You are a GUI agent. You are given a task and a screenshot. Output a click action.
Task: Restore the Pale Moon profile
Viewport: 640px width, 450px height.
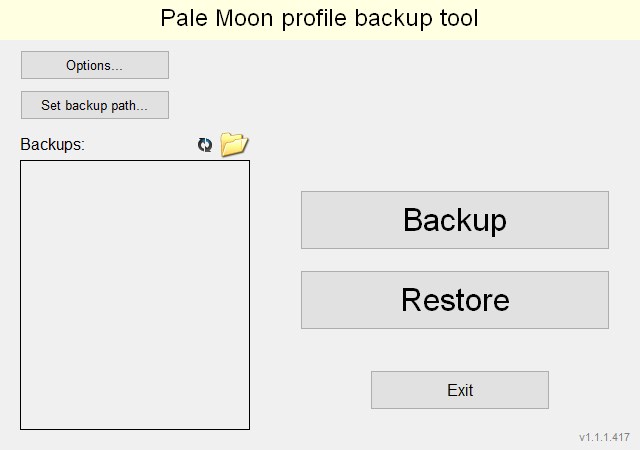[455, 300]
